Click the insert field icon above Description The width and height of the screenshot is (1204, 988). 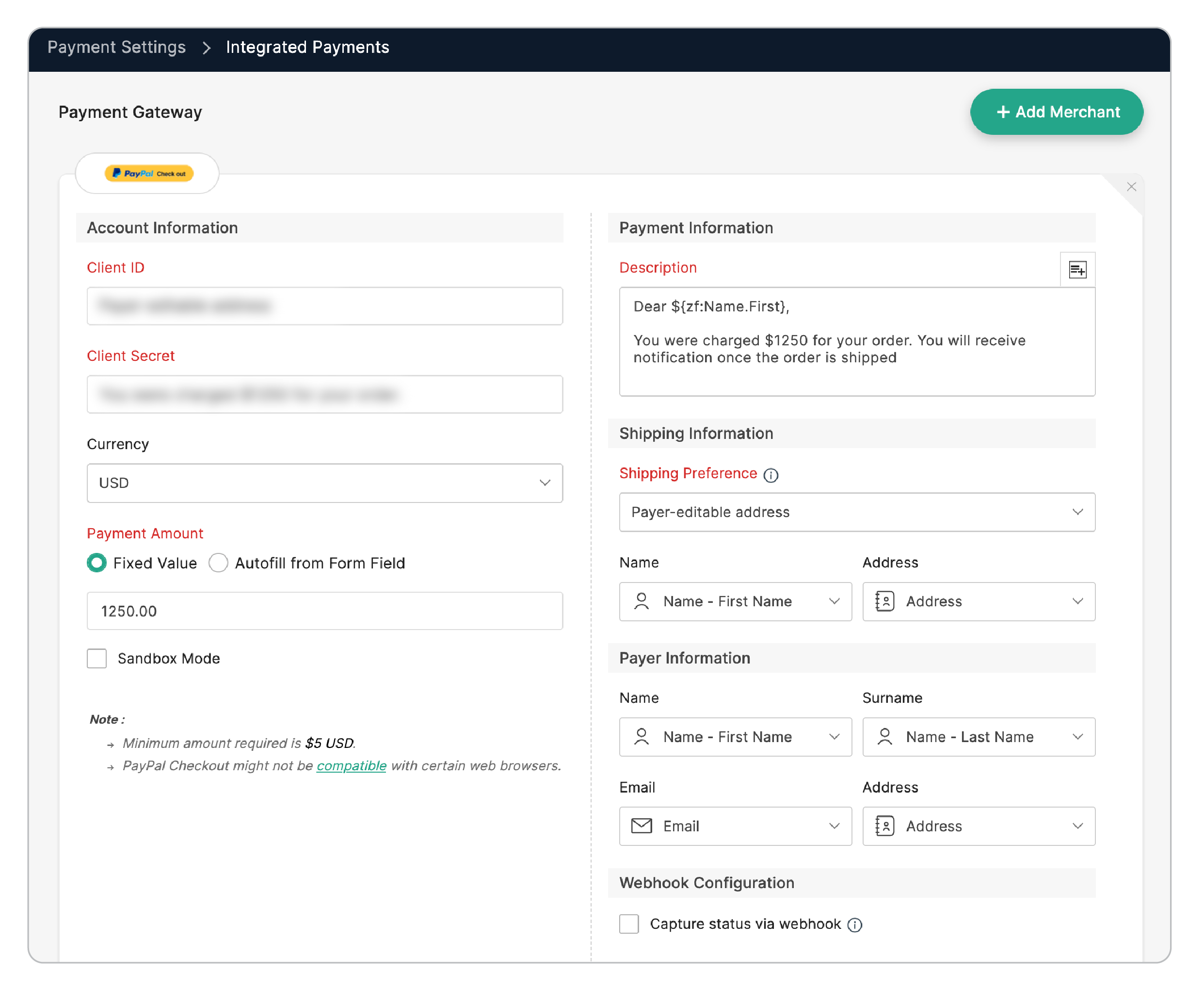point(1077,269)
